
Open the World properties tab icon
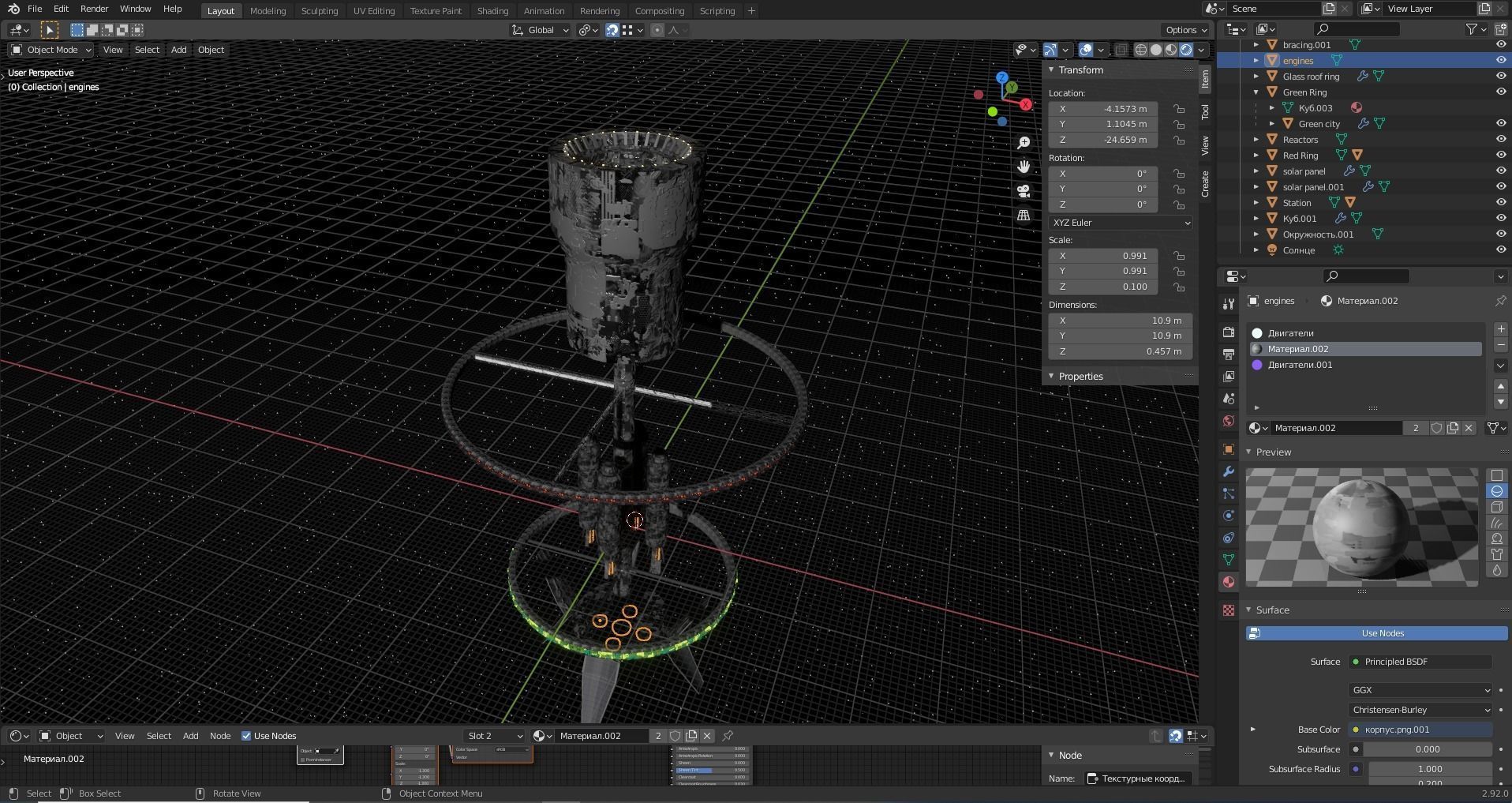click(x=1228, y=421)
